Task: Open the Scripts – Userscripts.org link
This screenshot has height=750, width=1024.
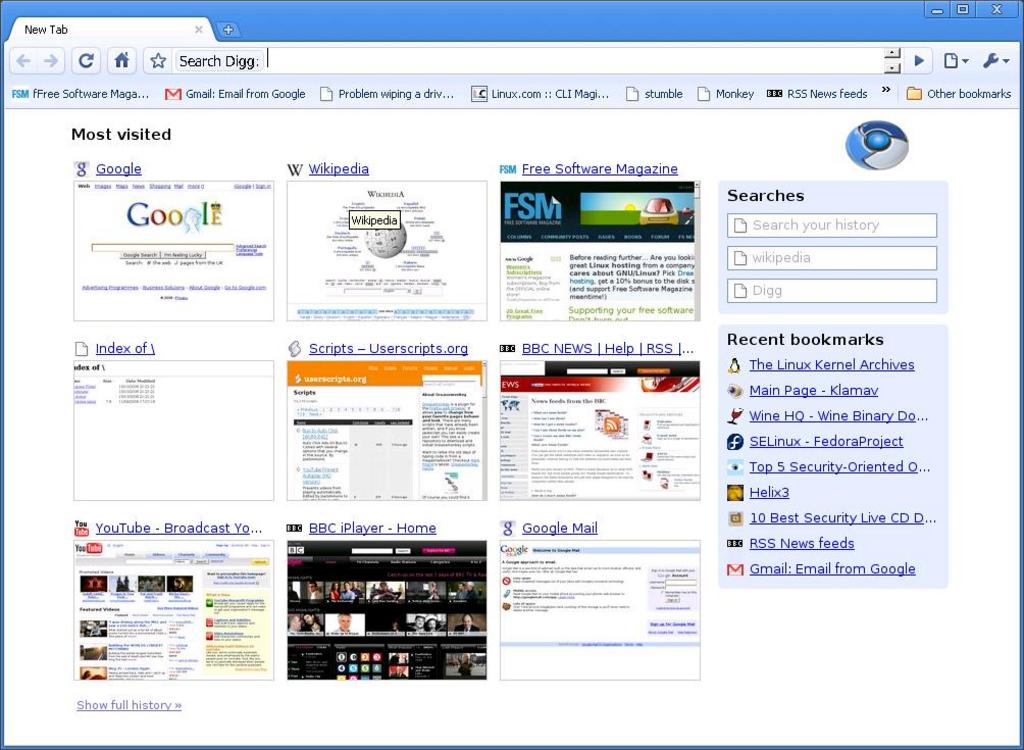Action: click(x=388, y=348)
